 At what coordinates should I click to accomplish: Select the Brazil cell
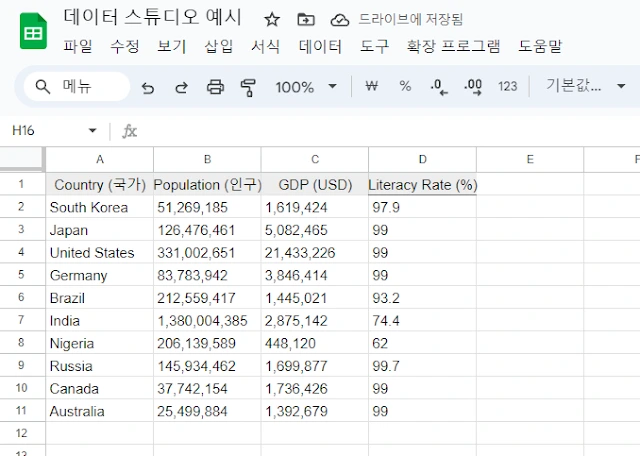coord(100,298)
